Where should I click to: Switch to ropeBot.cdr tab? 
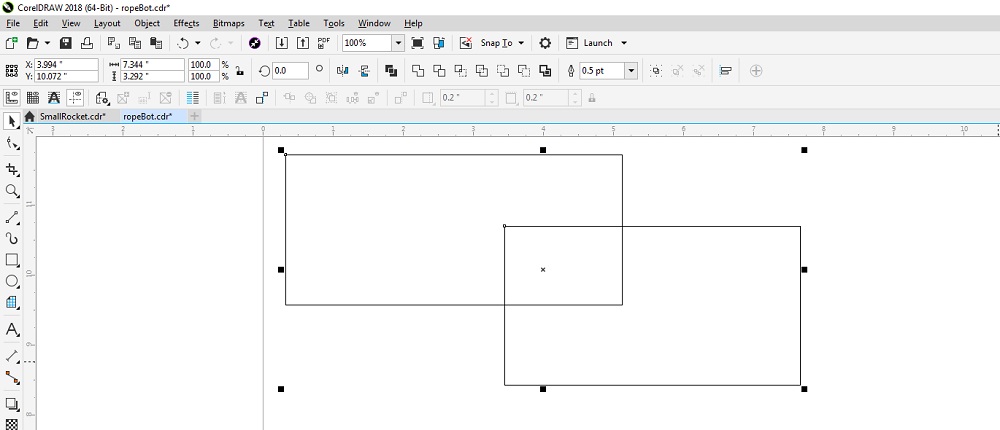pos(148,116)
